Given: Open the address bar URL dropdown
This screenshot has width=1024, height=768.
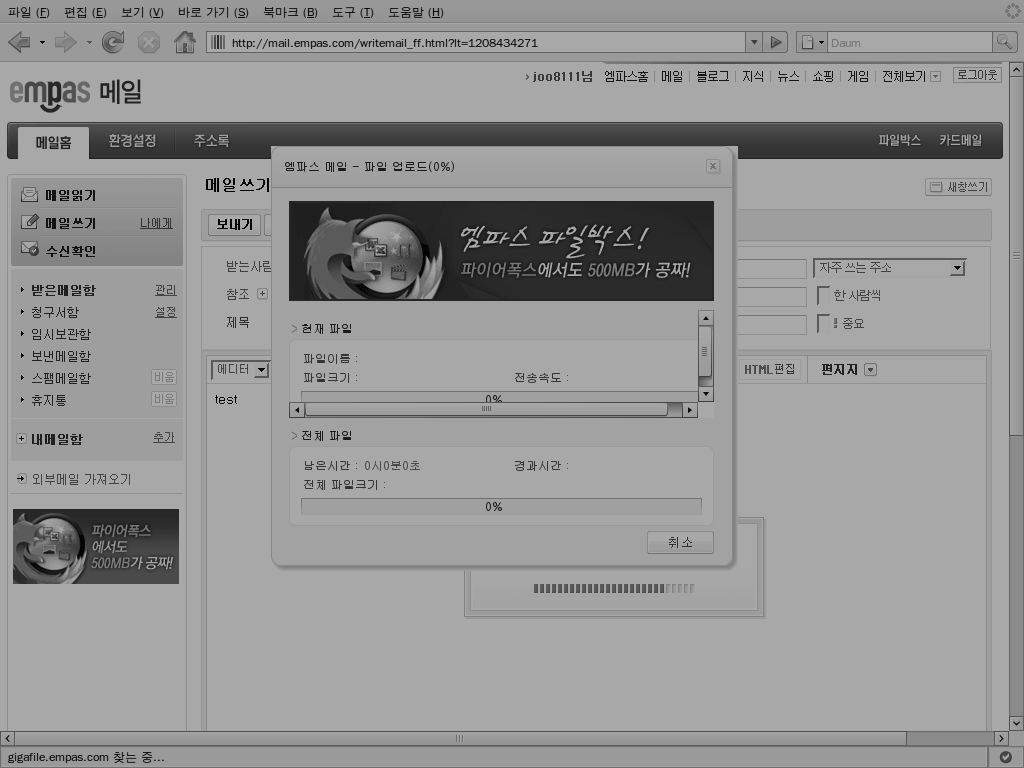Looking at the screenshot, I should (754, 42).
